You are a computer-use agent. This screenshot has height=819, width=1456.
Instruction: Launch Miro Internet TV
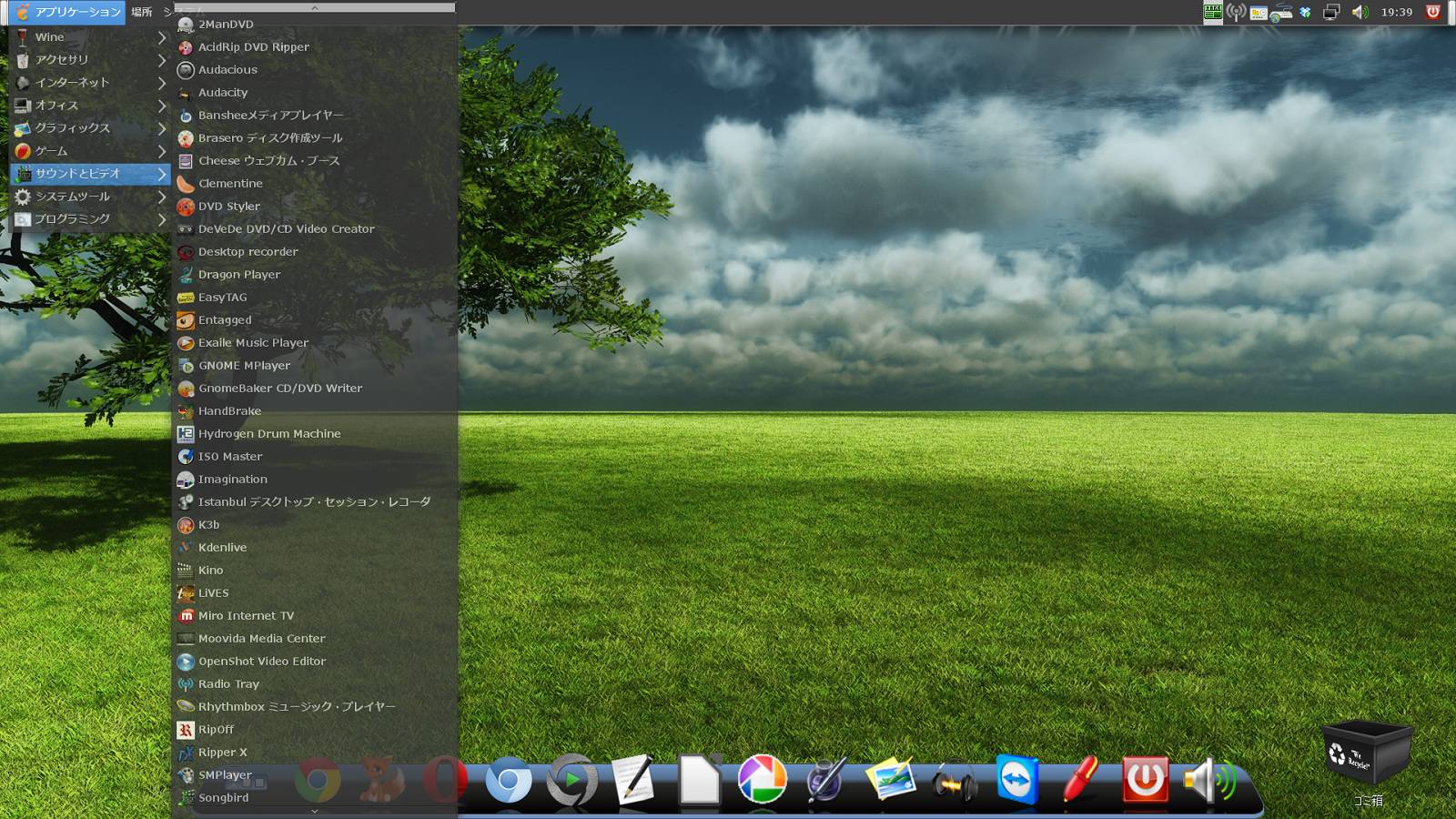click(x=315, y=616)
